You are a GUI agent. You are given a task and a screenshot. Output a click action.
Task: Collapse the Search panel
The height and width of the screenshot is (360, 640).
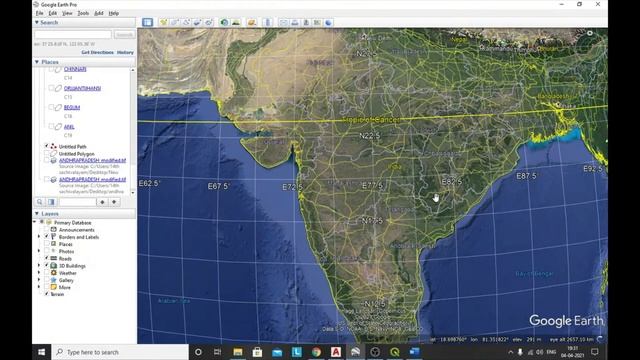[x=37, y=22]
